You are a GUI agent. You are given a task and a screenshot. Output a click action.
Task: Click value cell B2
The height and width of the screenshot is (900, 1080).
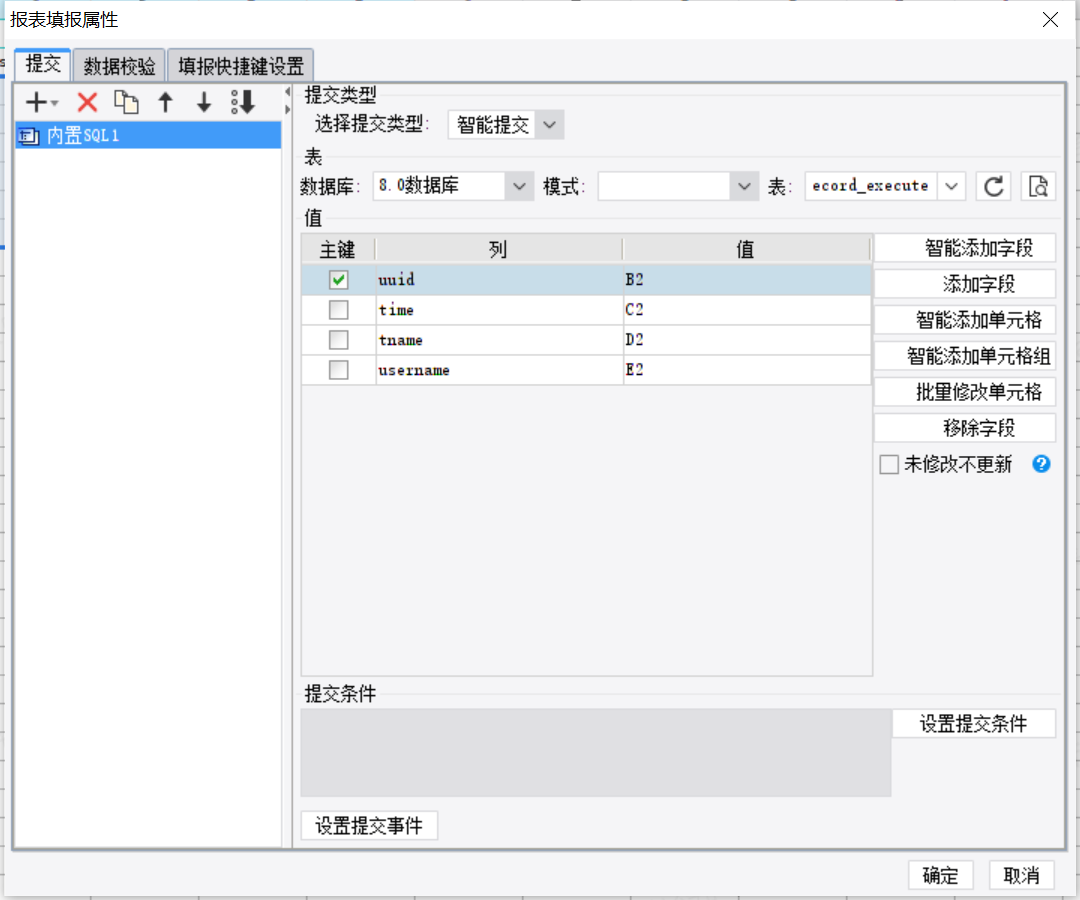(x=747, y=280)
